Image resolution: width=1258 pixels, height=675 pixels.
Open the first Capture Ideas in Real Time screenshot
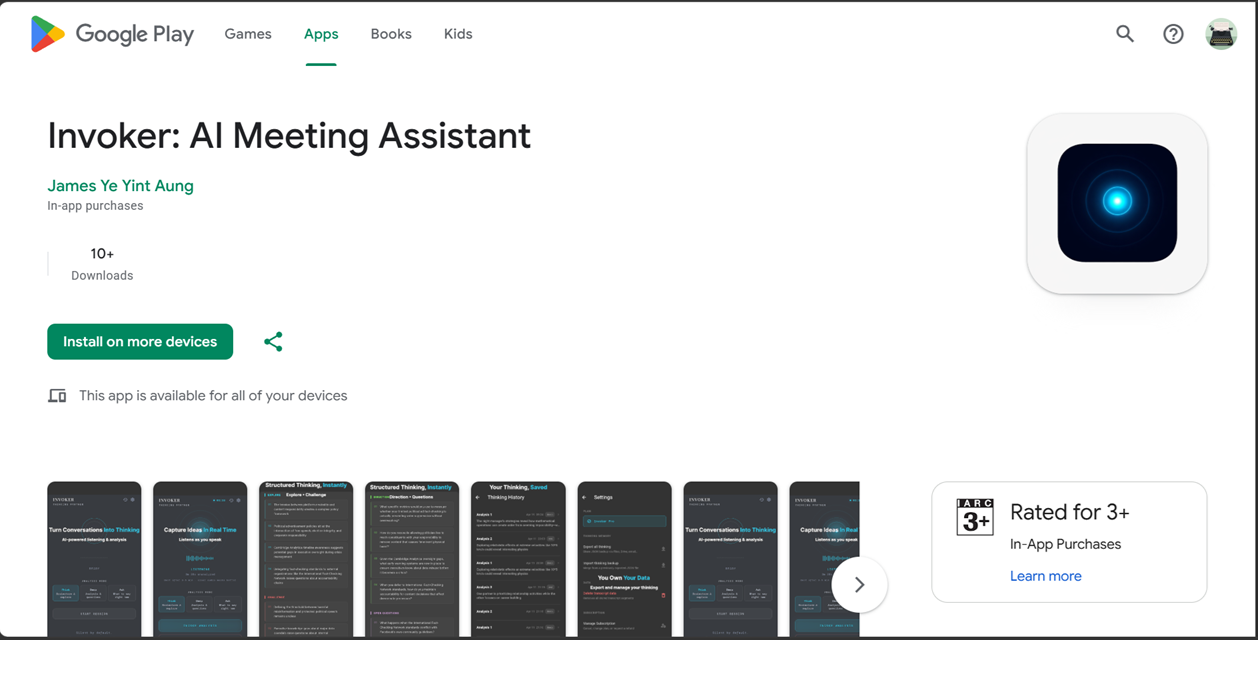pos(200,560)
